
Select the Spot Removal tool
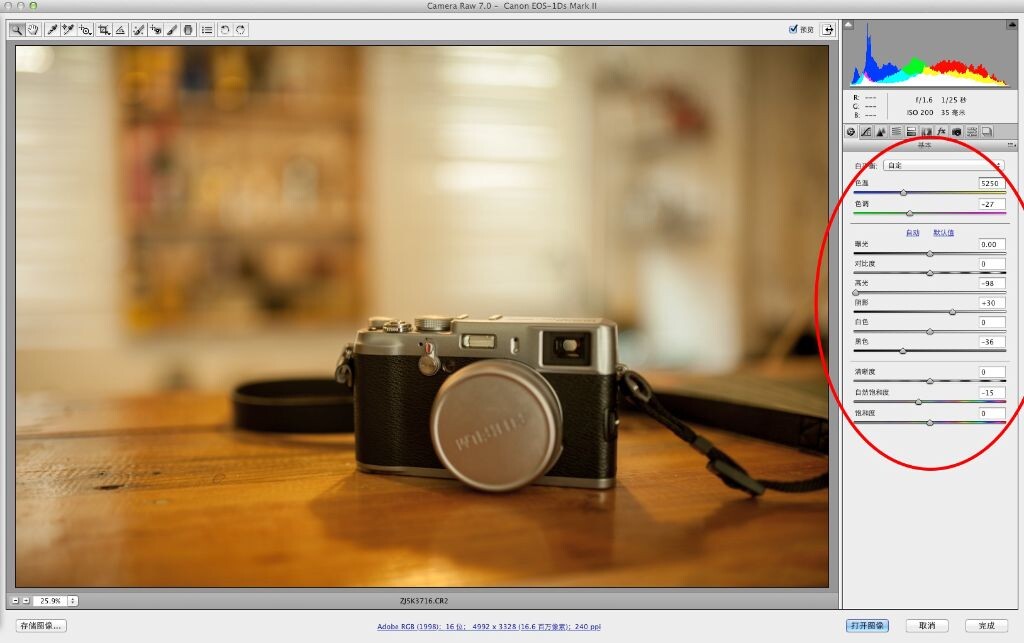(x=139, y=29)
